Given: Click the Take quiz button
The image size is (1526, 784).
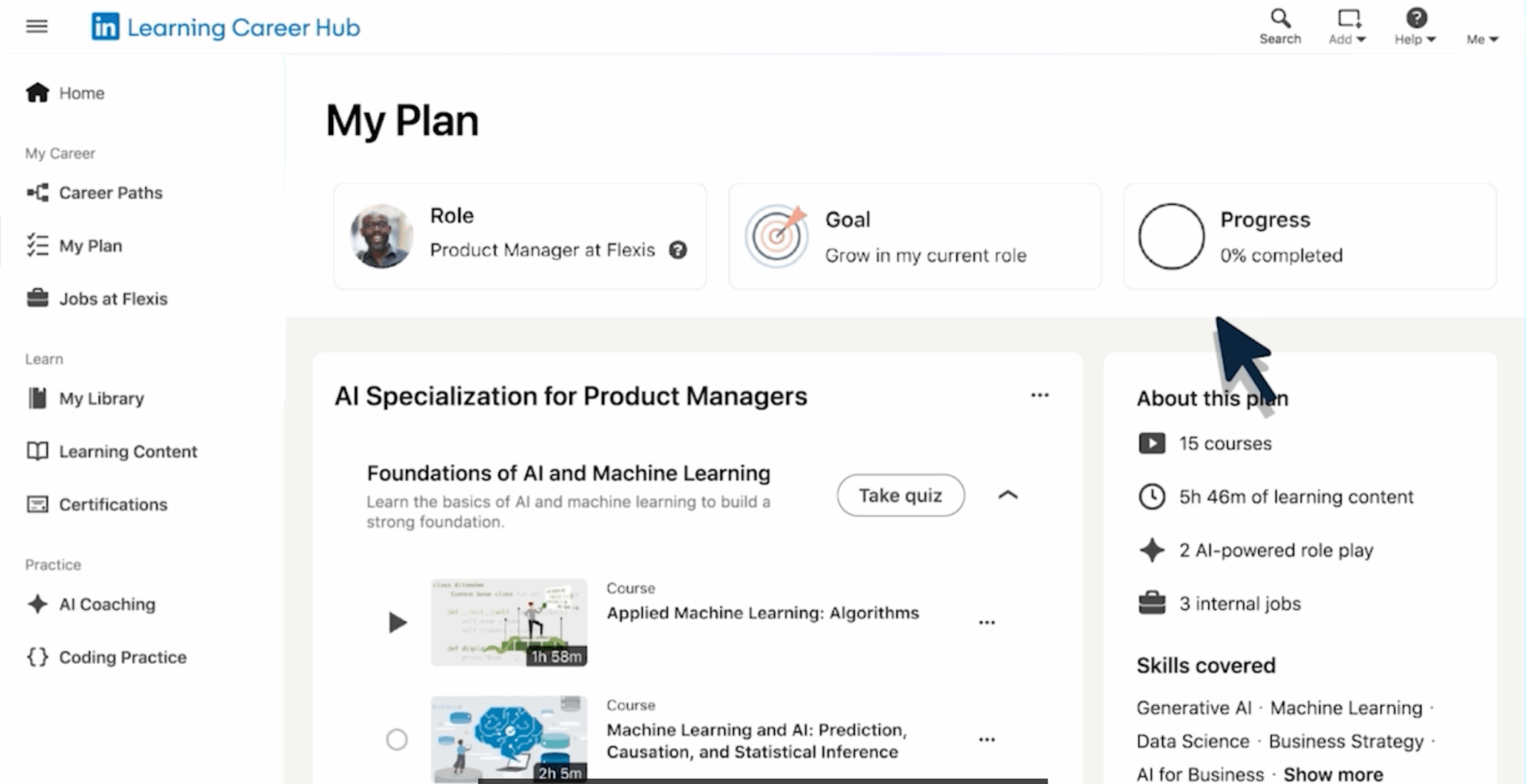Looking at the screenshot, I should pos(900,496).
